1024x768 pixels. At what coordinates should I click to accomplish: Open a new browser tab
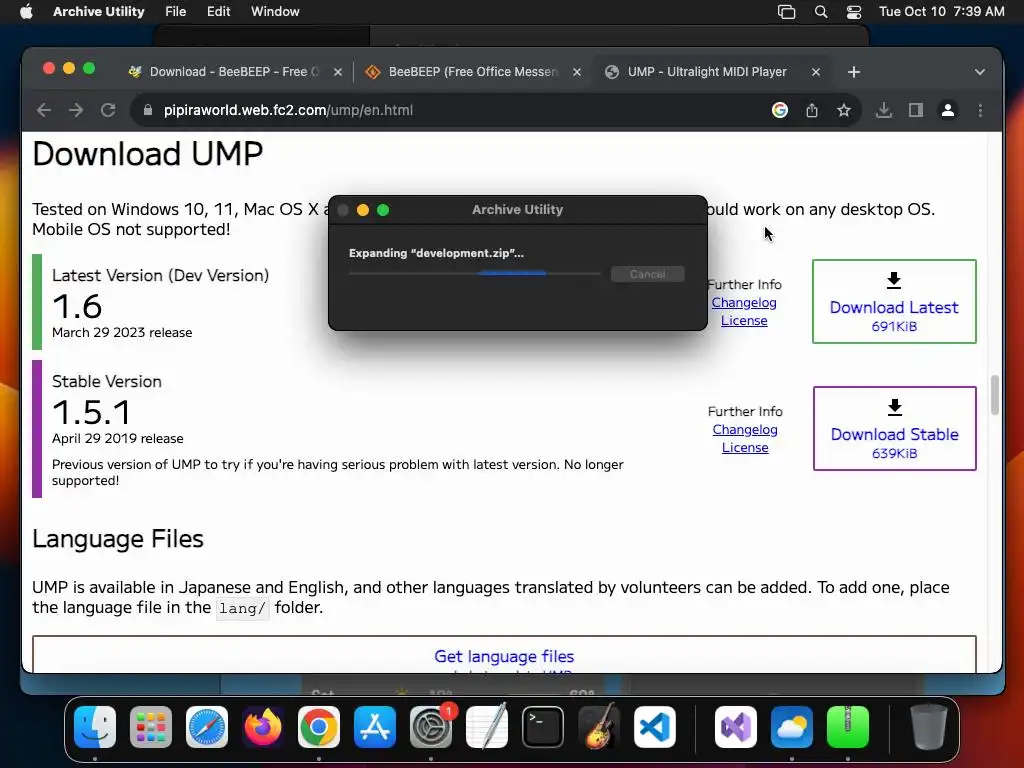[x=854, y=72]
